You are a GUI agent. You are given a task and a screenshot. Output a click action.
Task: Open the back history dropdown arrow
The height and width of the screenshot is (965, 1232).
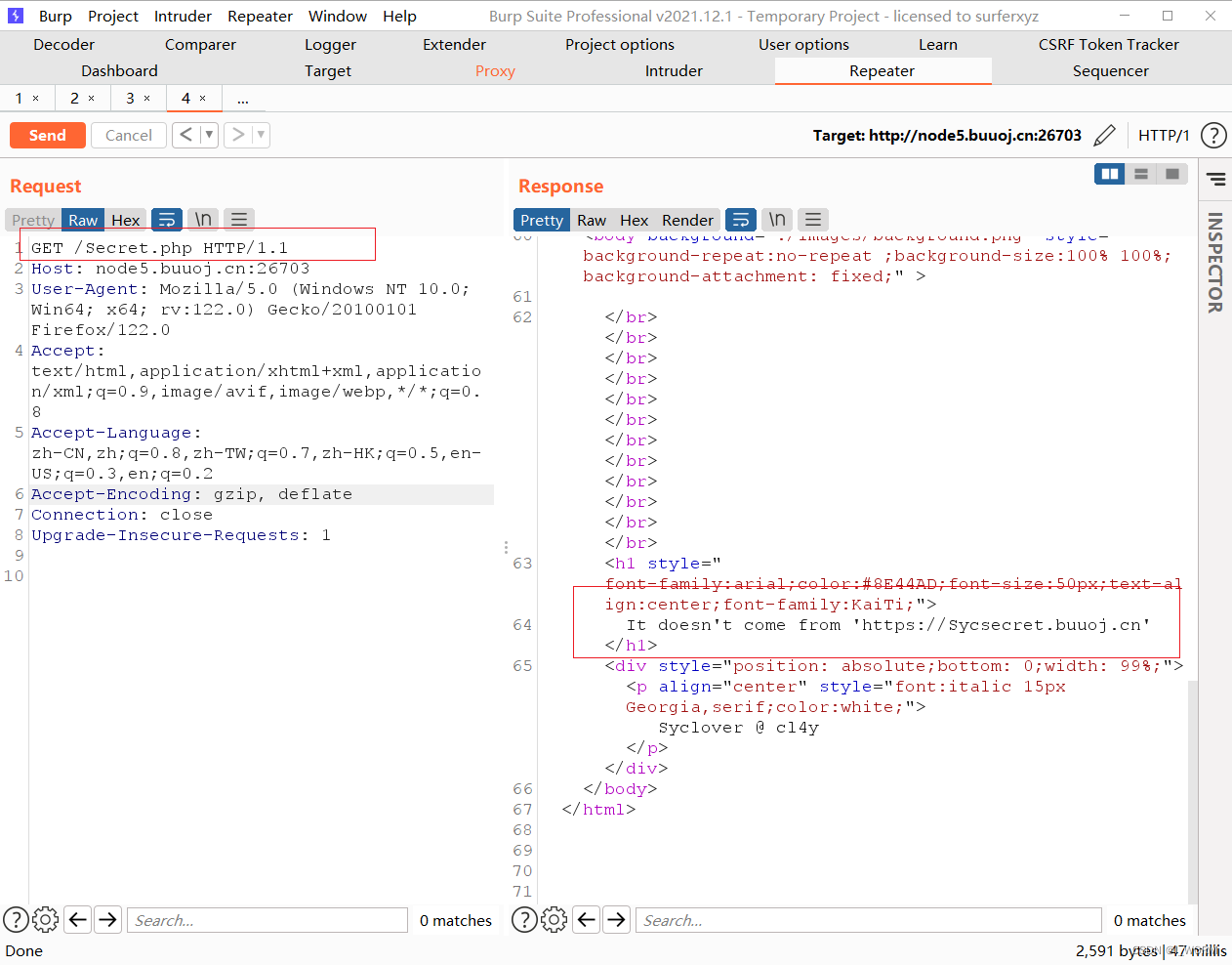pos(208,135)
